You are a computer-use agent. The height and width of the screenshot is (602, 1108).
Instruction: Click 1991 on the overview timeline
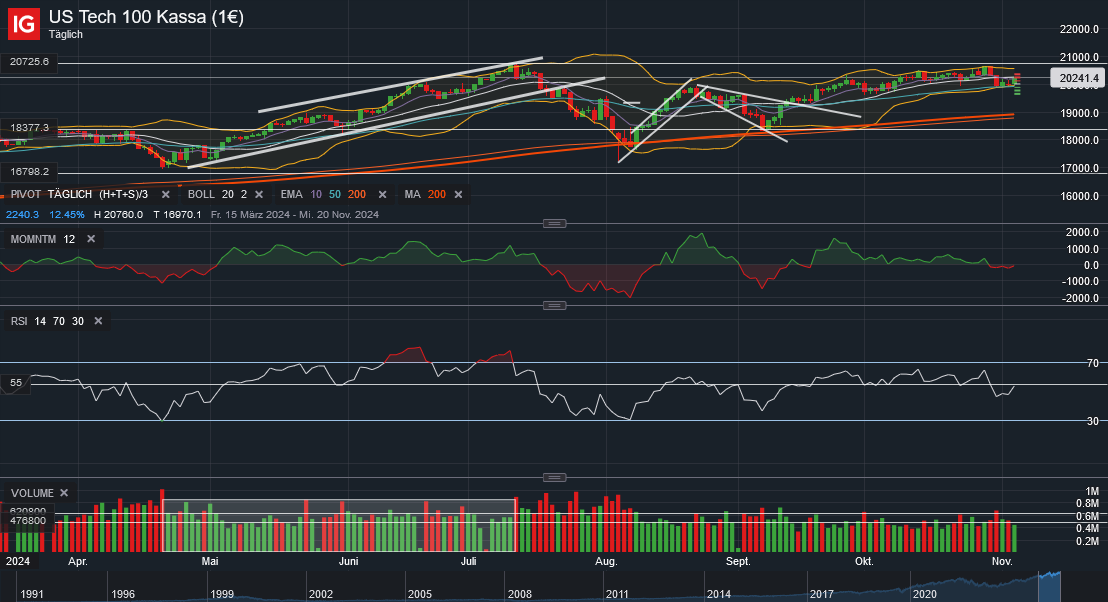click(33, 594)
